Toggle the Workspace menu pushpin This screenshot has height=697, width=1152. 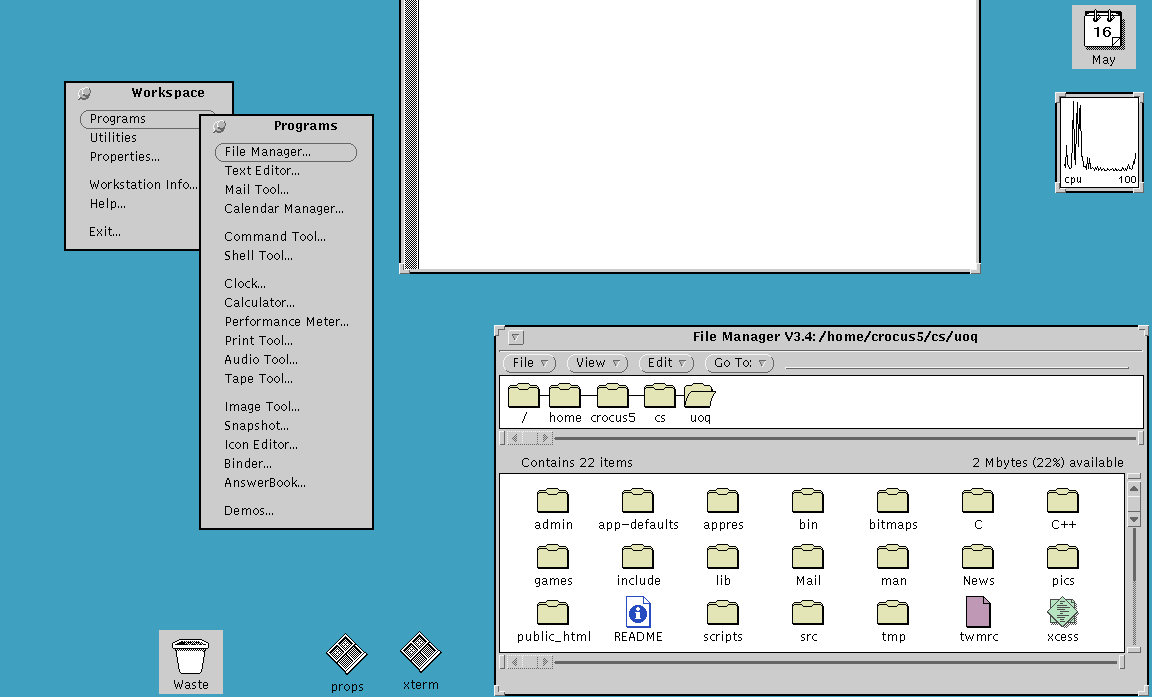tap(84, 93)
